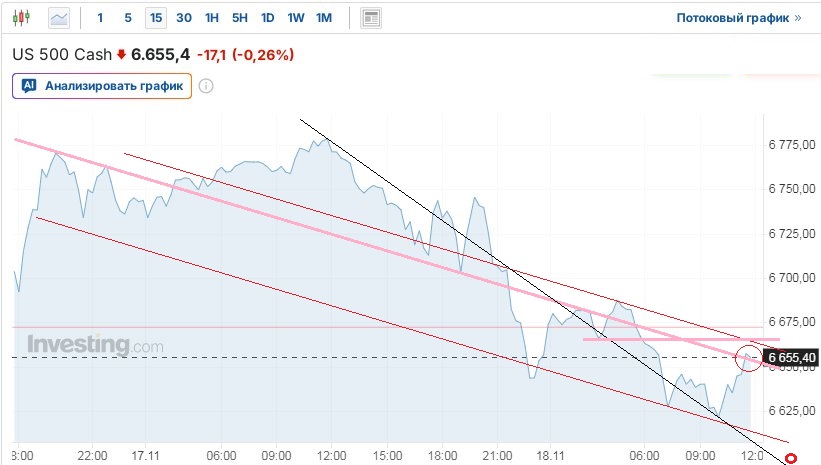Switch to candlestick chart type
821x465 pixels.
coord(22,18)
